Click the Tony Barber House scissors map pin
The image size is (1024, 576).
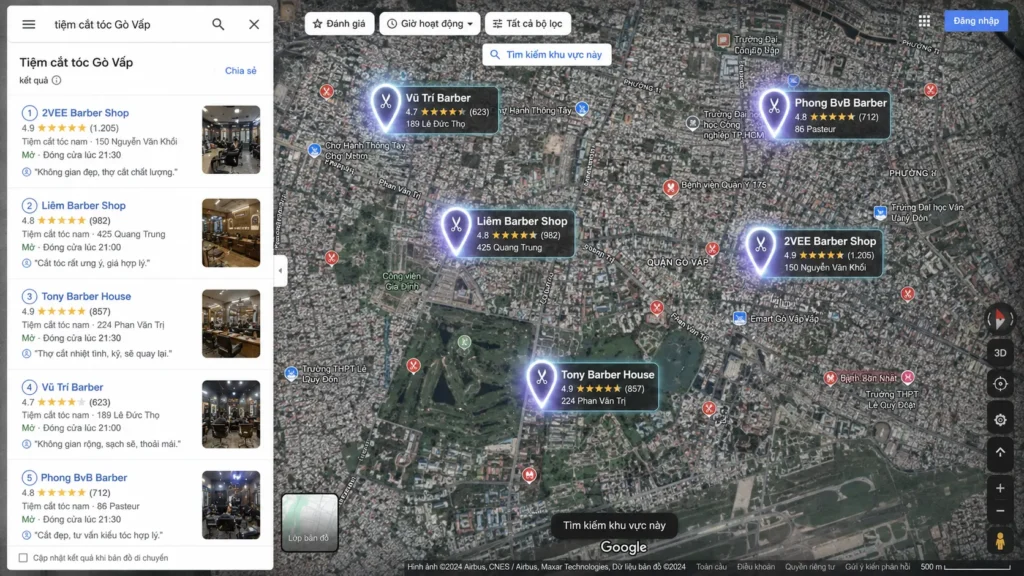point(541,383)
